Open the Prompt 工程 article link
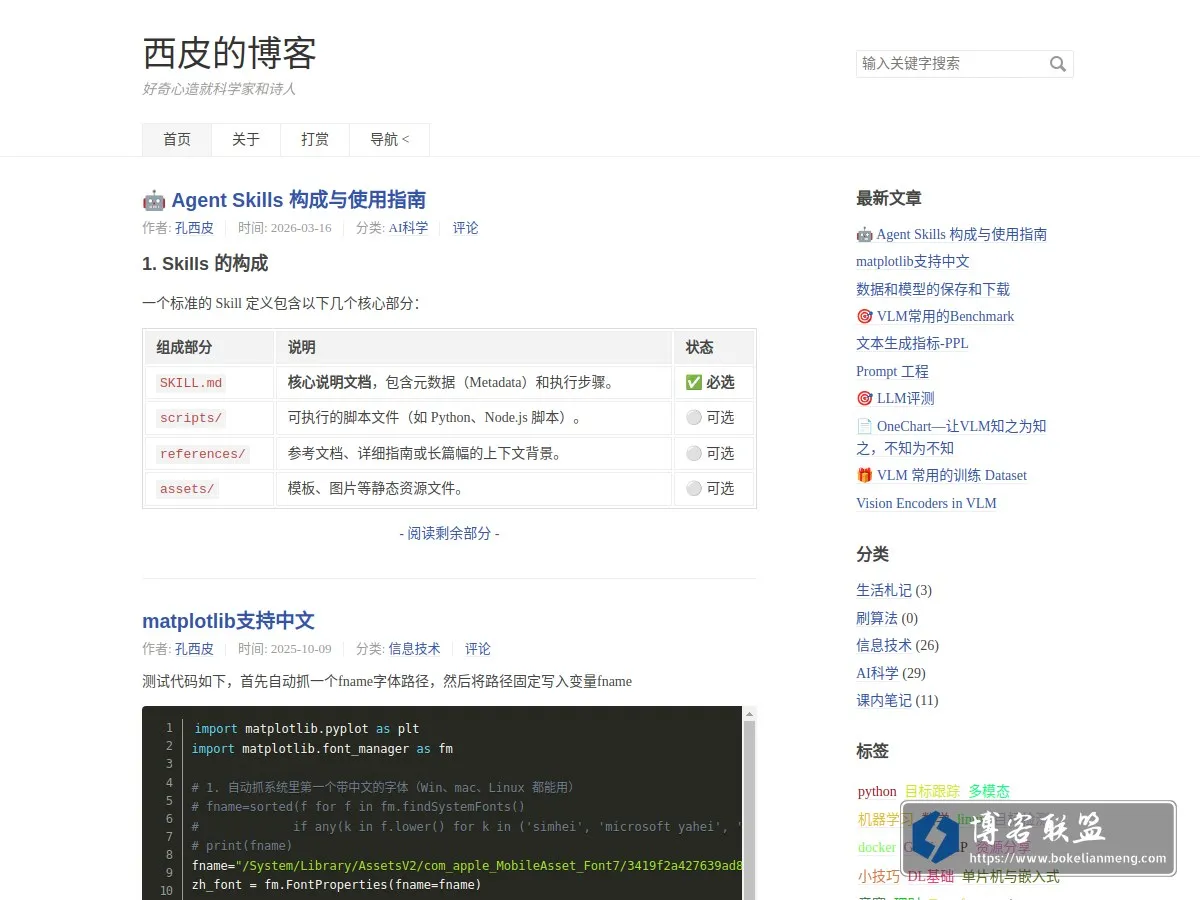1200x900 pixels. [x=892, y=371]
